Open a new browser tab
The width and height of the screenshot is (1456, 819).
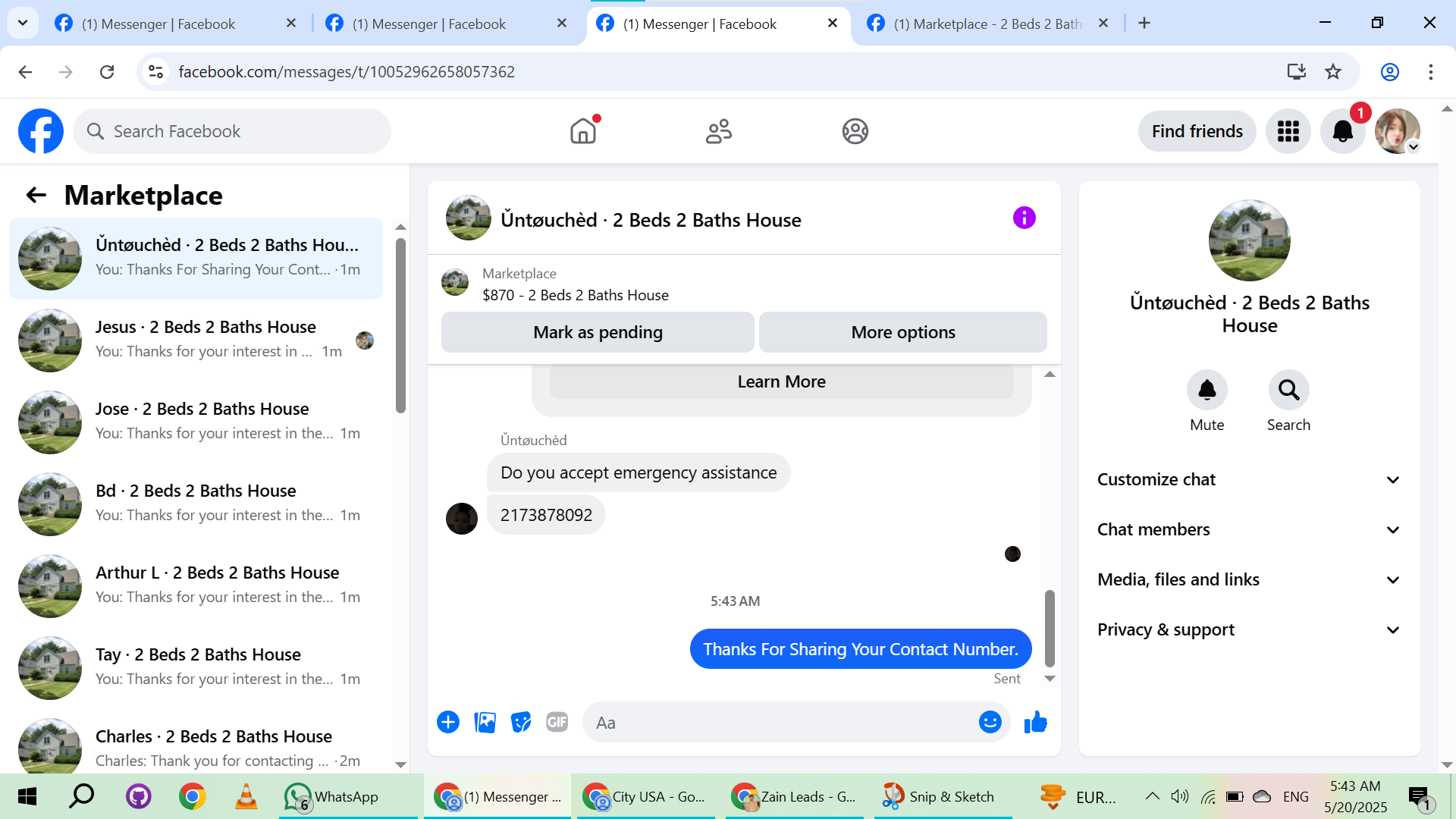[1144, 24]
